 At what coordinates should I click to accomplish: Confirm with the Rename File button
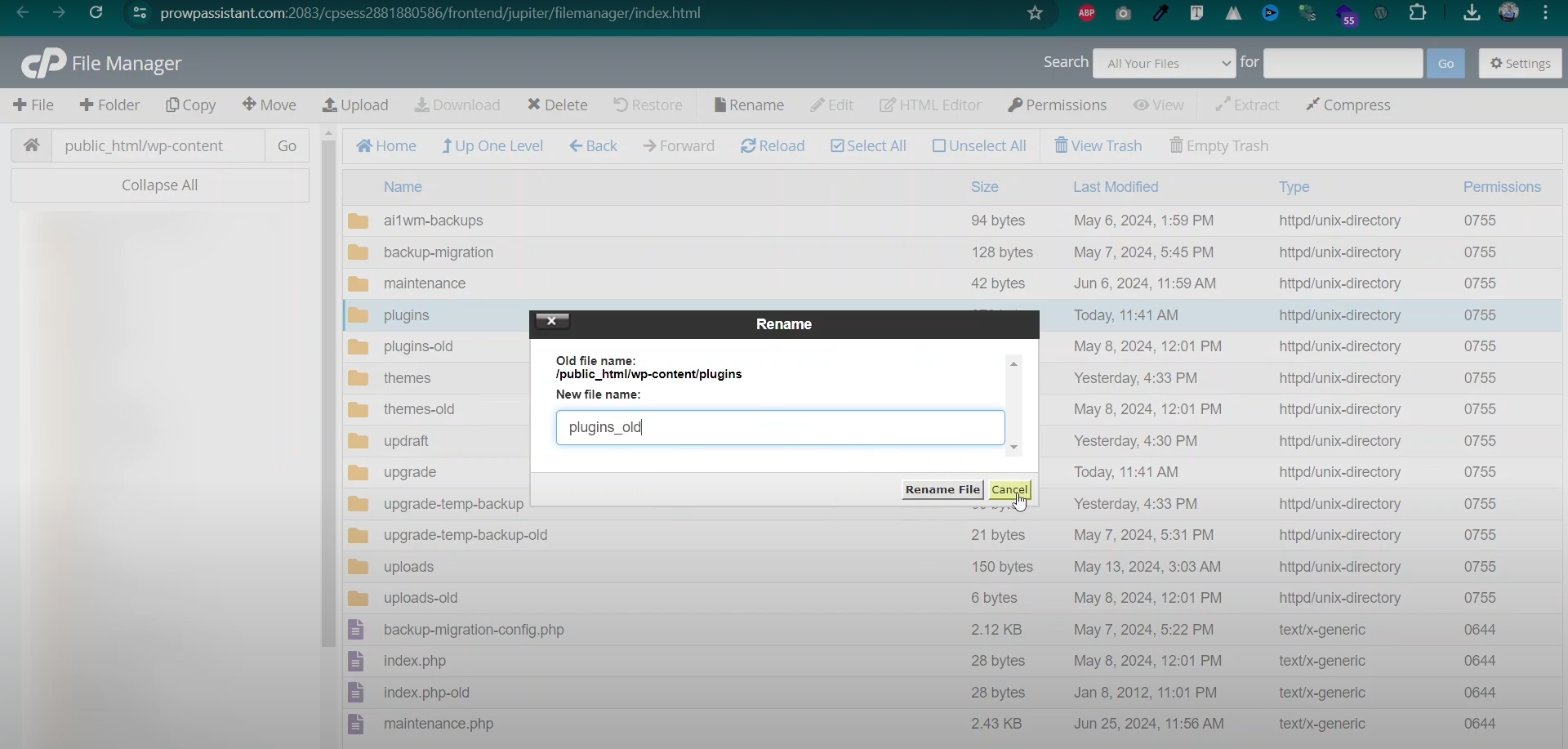[942, 489]
